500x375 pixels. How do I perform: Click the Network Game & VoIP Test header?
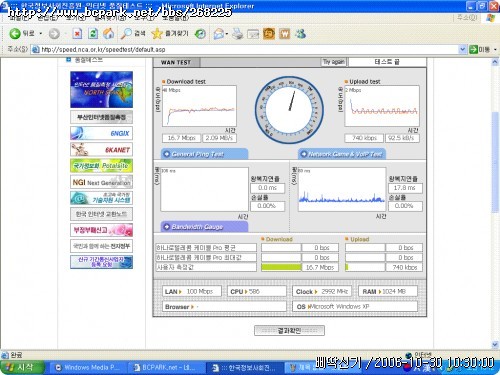point(342,154)
